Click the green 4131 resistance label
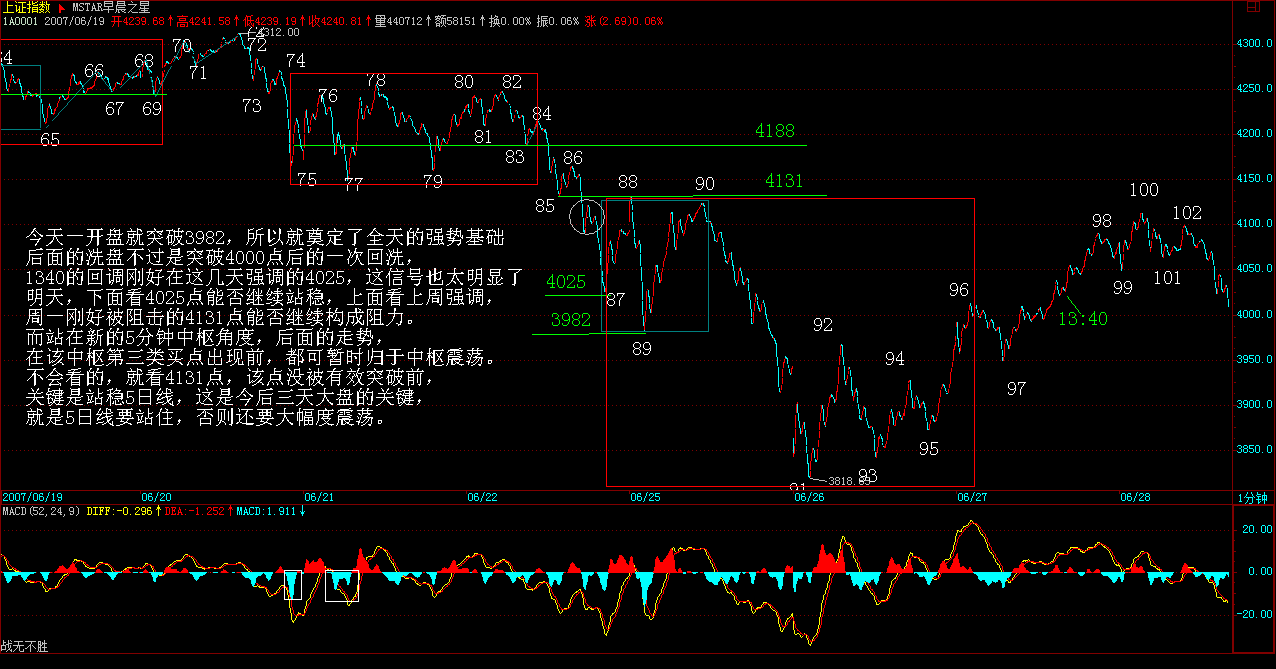The width and height of the screenshot is (1276, 669). pyautogui.click(x=784, y=181)
